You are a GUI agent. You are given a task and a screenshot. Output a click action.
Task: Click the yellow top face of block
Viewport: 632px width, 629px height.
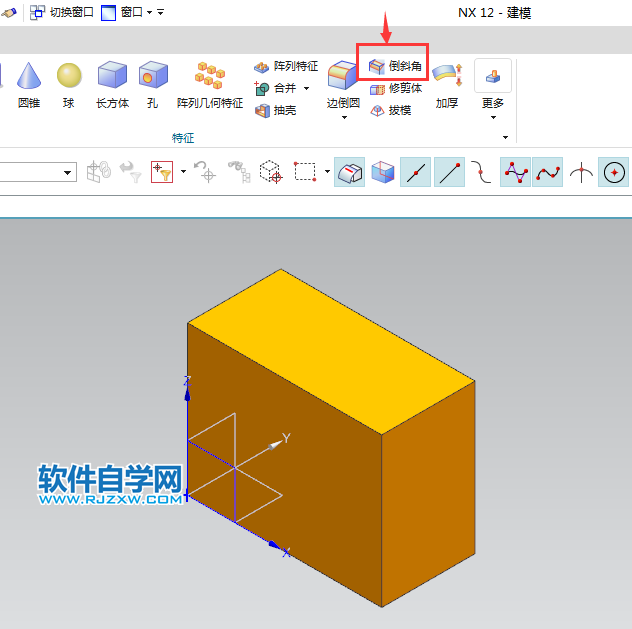[331, 351]
